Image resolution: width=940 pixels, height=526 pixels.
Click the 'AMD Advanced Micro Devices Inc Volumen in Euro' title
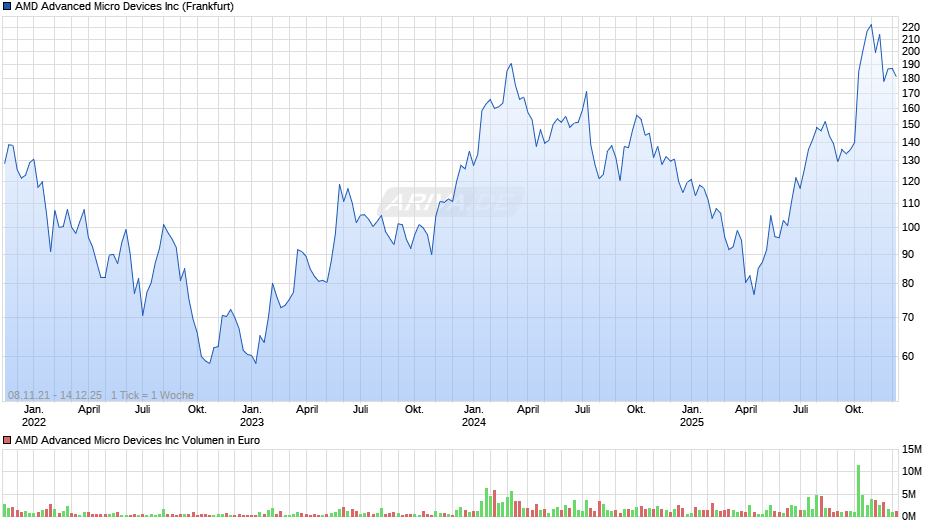click(137, 440)
